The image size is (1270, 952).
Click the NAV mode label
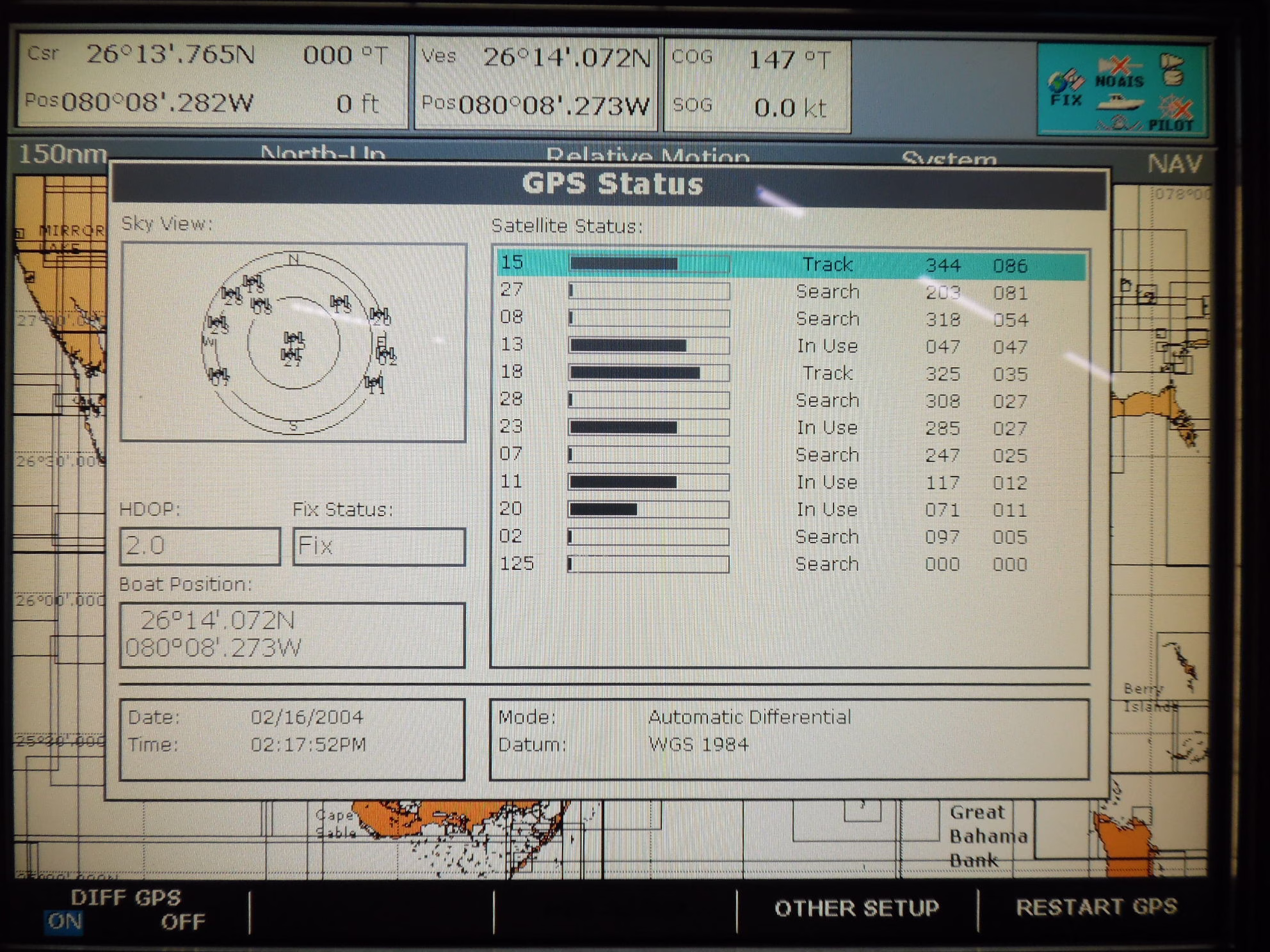tap(1175, 164)
